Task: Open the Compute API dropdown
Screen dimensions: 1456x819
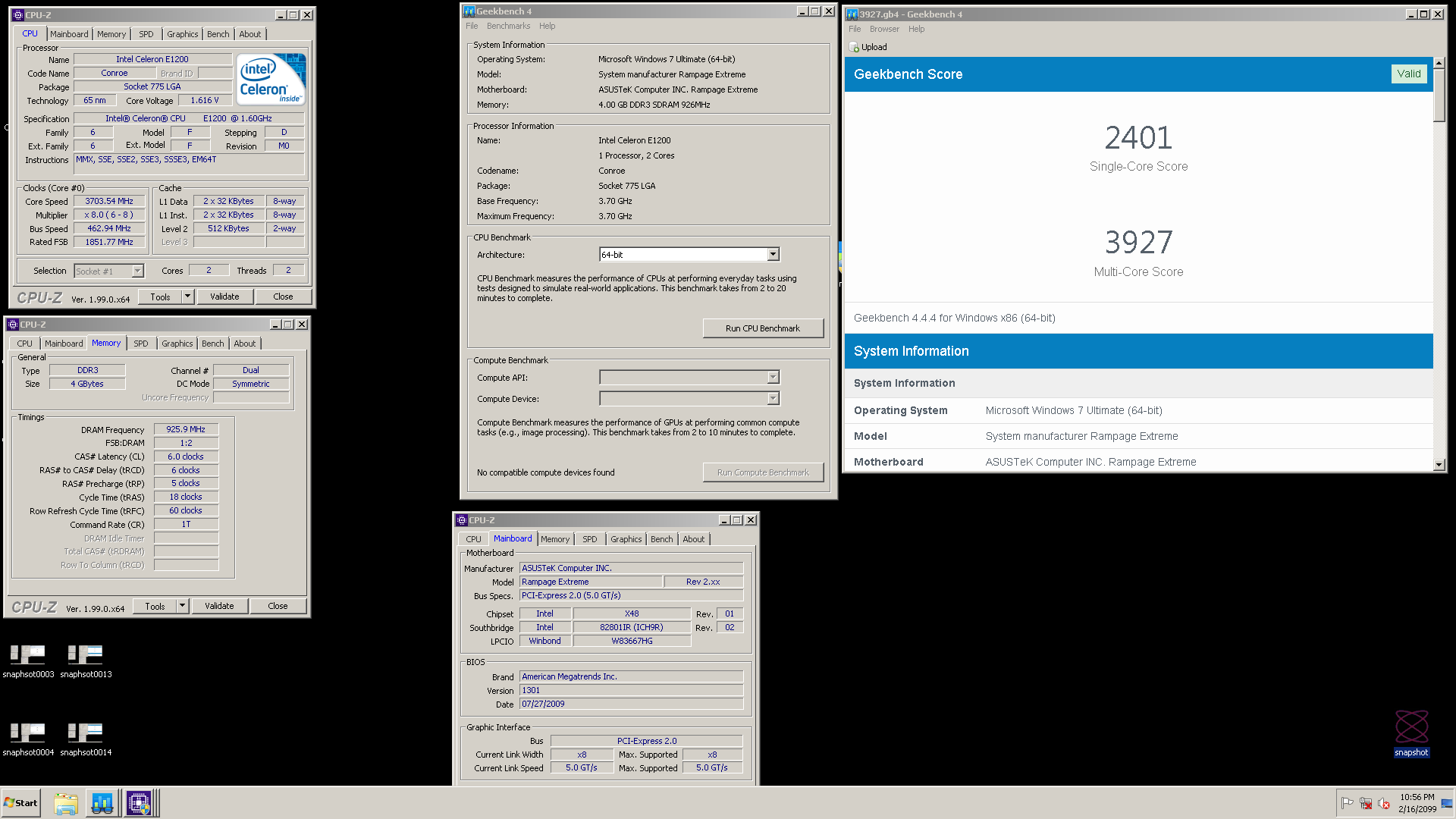Action: tap(773, 378)
